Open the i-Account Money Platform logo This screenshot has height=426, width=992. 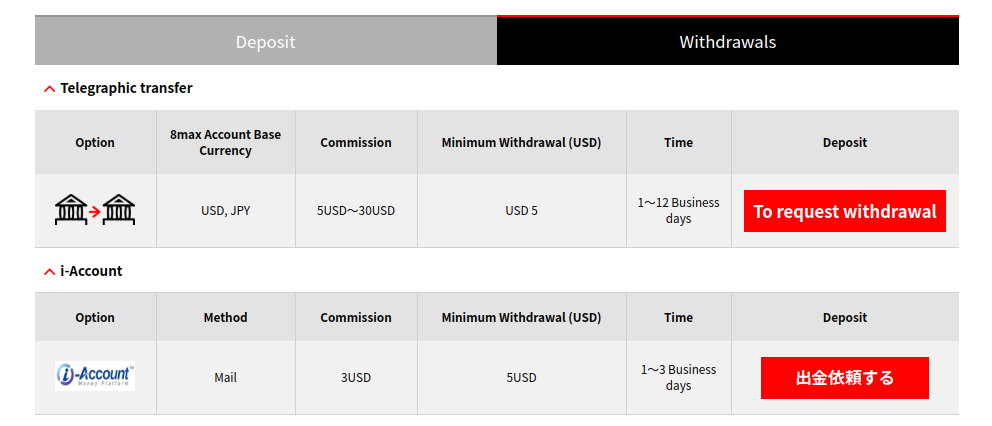(x=95, y=376)
